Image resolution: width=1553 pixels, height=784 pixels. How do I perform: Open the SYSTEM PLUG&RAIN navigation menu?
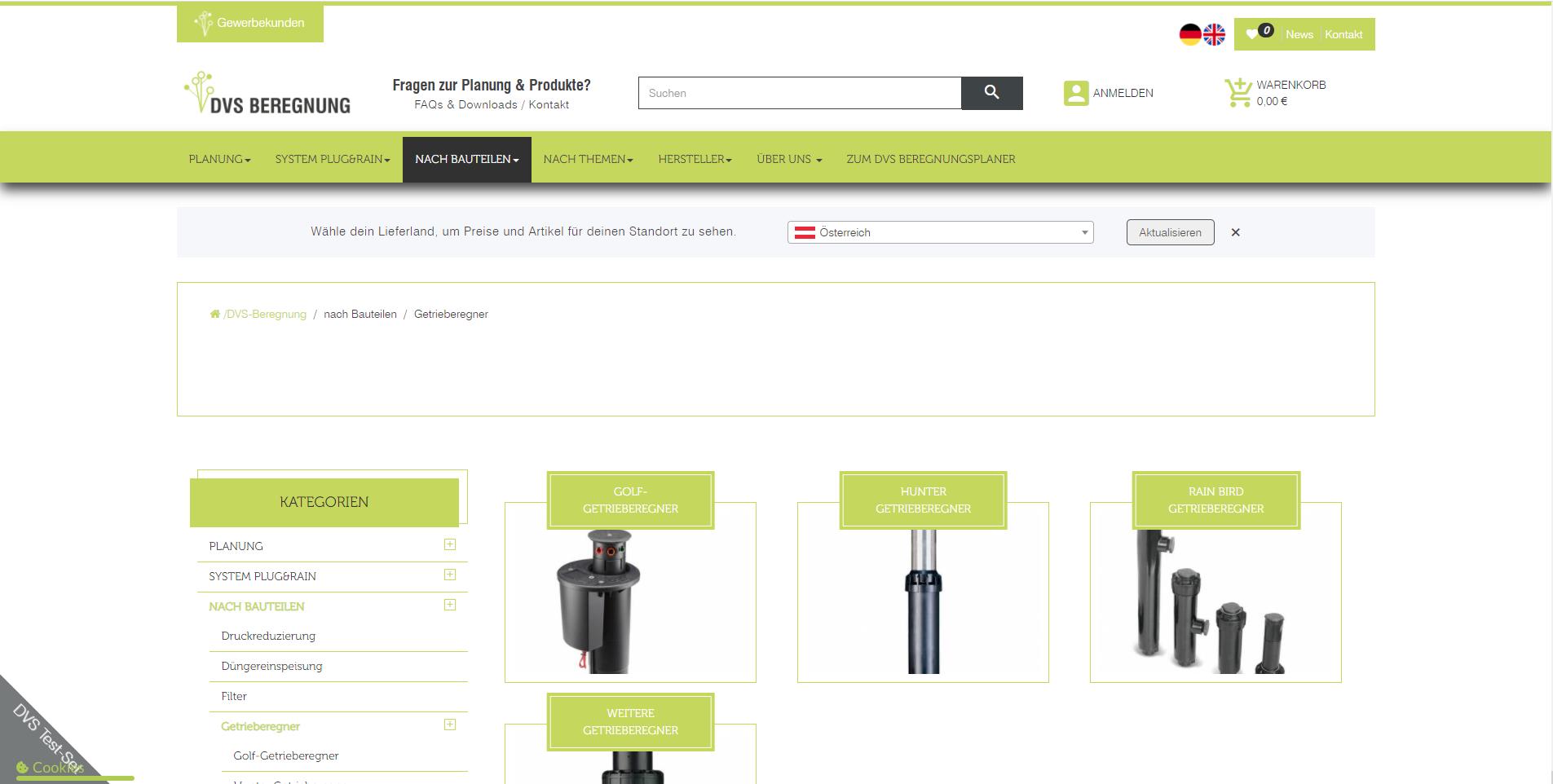[x=333, y=159]
